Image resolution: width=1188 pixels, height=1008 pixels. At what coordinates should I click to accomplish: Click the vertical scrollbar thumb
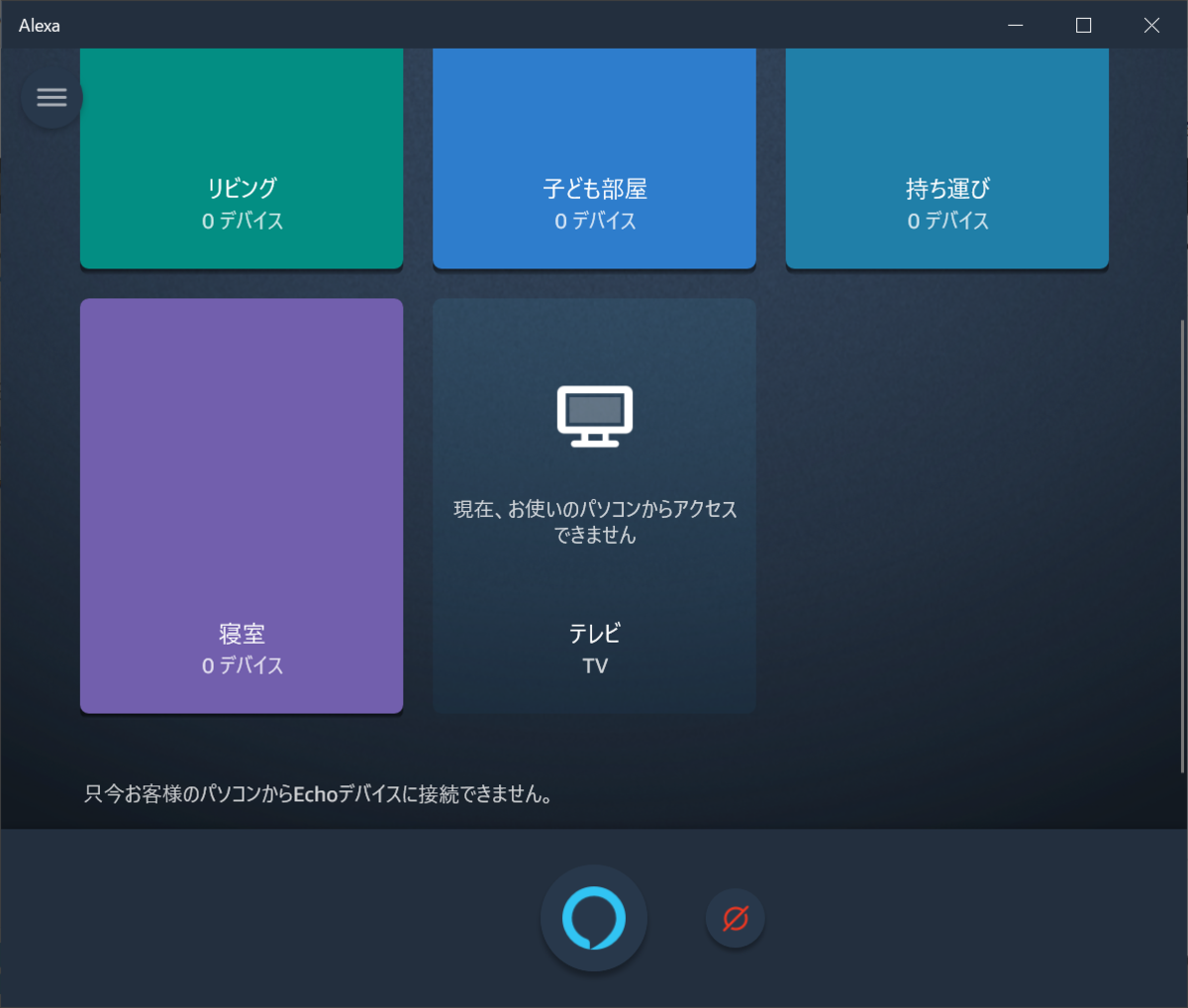pos(1182,547)
